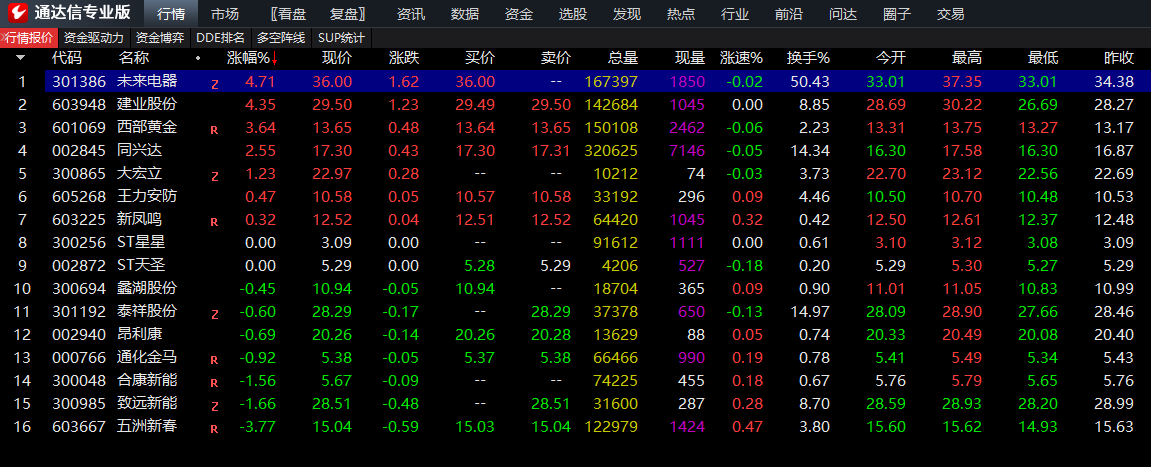Select the 行情报价 sub-tab
Image resolution: width=1151 pixels, height=467 pixels.
click(29, 38)
